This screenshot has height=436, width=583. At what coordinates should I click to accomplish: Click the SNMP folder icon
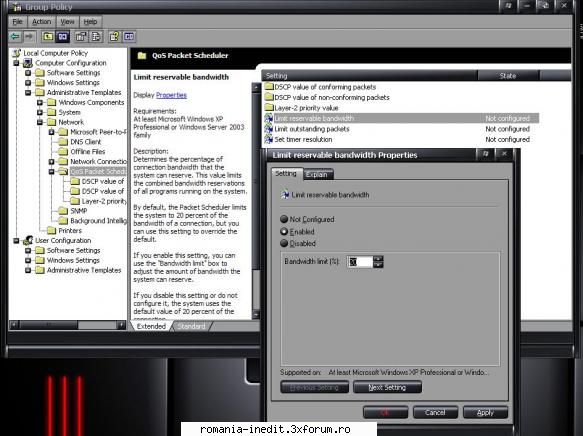pyautogui.click(x=64, y=211)
